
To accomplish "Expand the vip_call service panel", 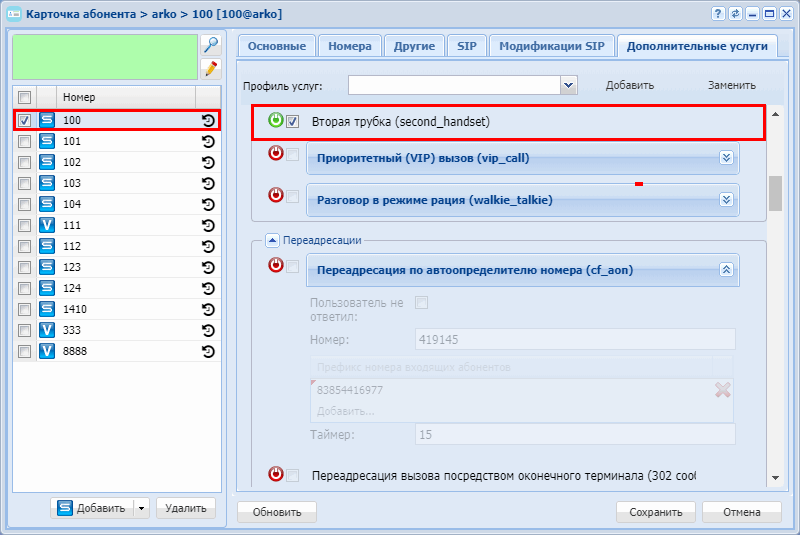I will pyautogui.click(x=727, y=158).
